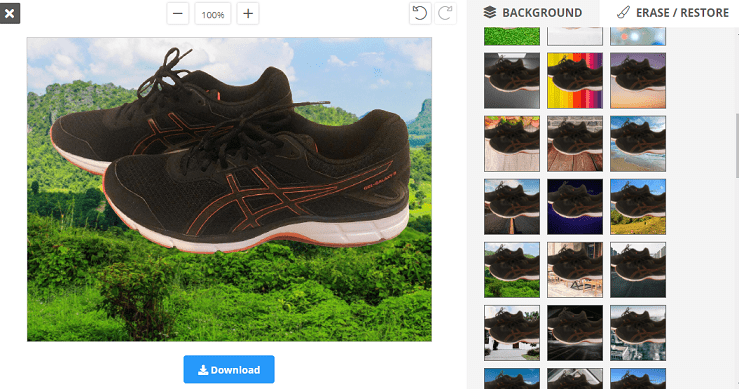Click the layers icon beside BACKGROUND
Image resolution: width=739 pixels, height=389 pixels.
tap(490, 12)
